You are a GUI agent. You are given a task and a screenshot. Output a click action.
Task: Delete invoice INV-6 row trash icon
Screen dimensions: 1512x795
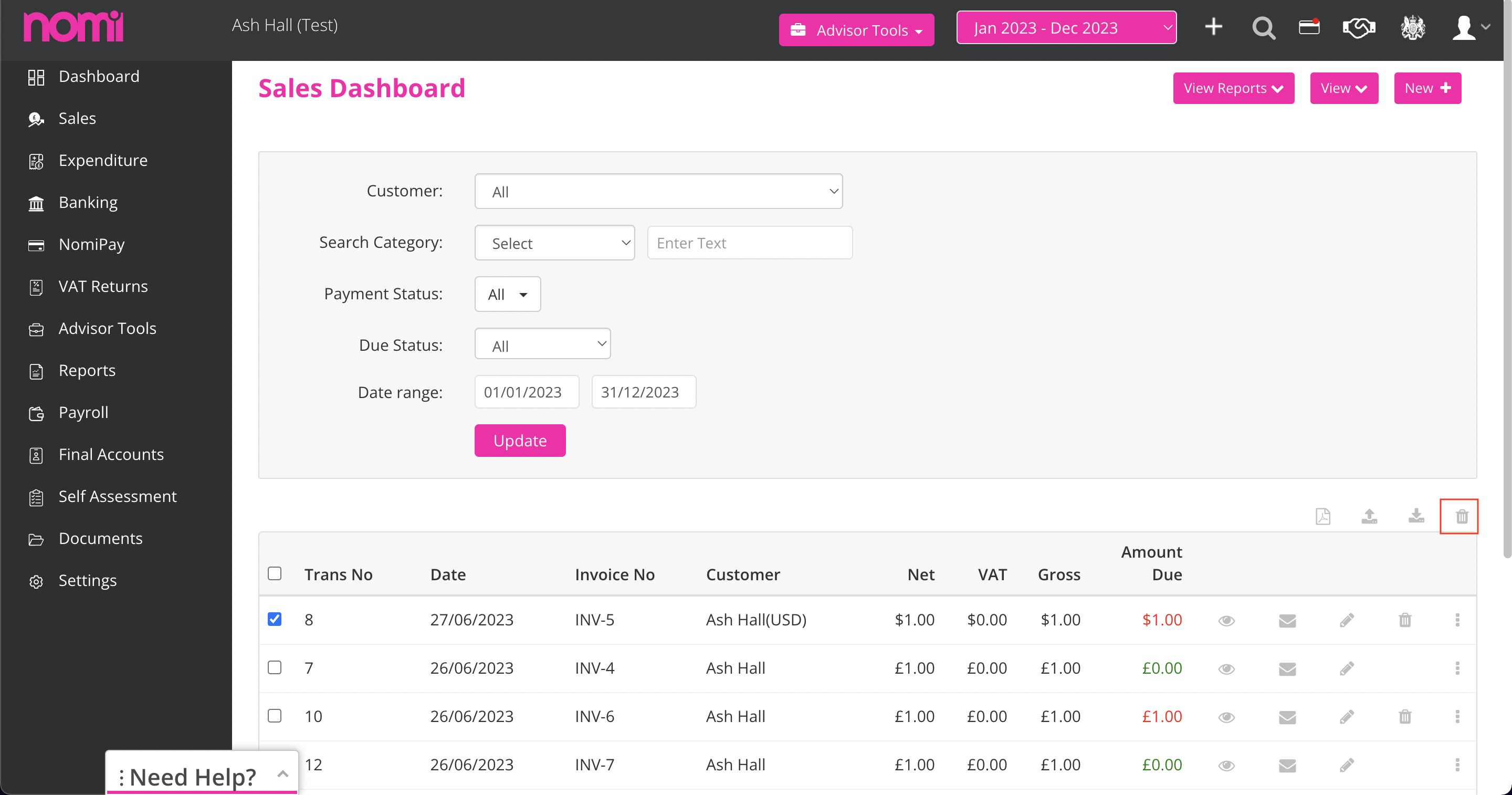[1404, 716]
